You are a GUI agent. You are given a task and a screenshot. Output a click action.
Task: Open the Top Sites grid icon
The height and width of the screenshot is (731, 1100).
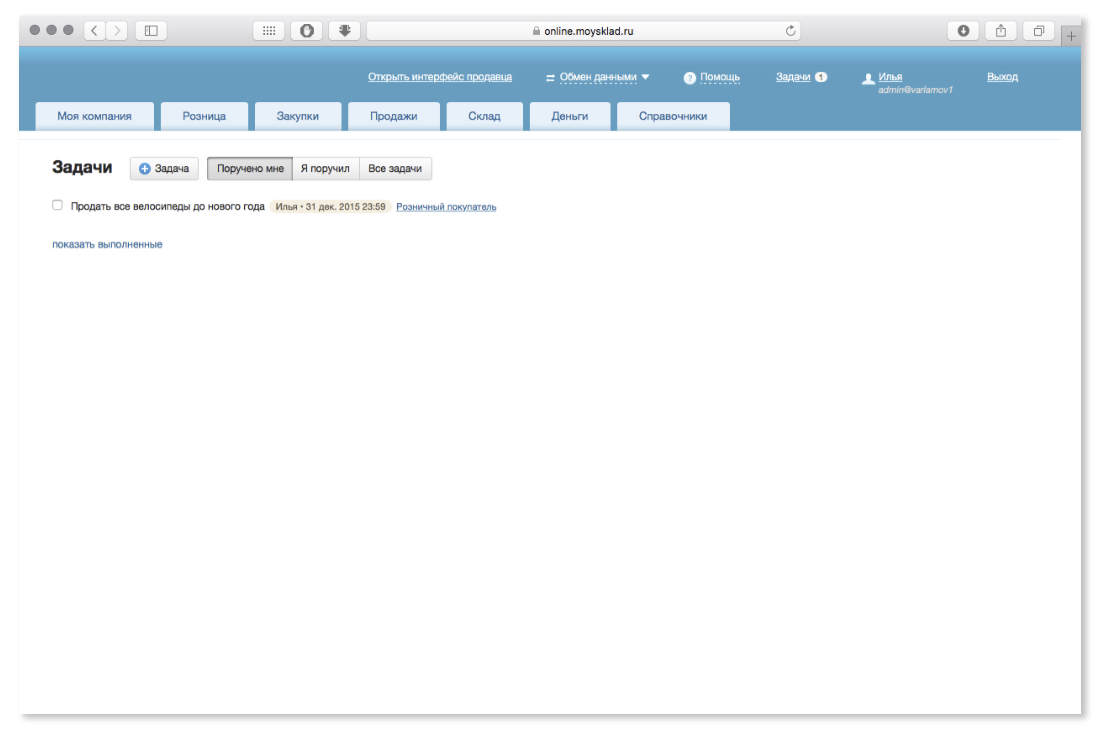pyautogui.click(x=269, y=31)
